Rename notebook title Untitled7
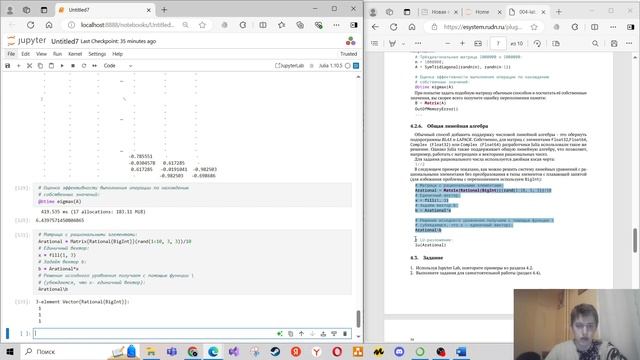The width and height of the screenshot is (640, 360). click(x=64, y=41)
